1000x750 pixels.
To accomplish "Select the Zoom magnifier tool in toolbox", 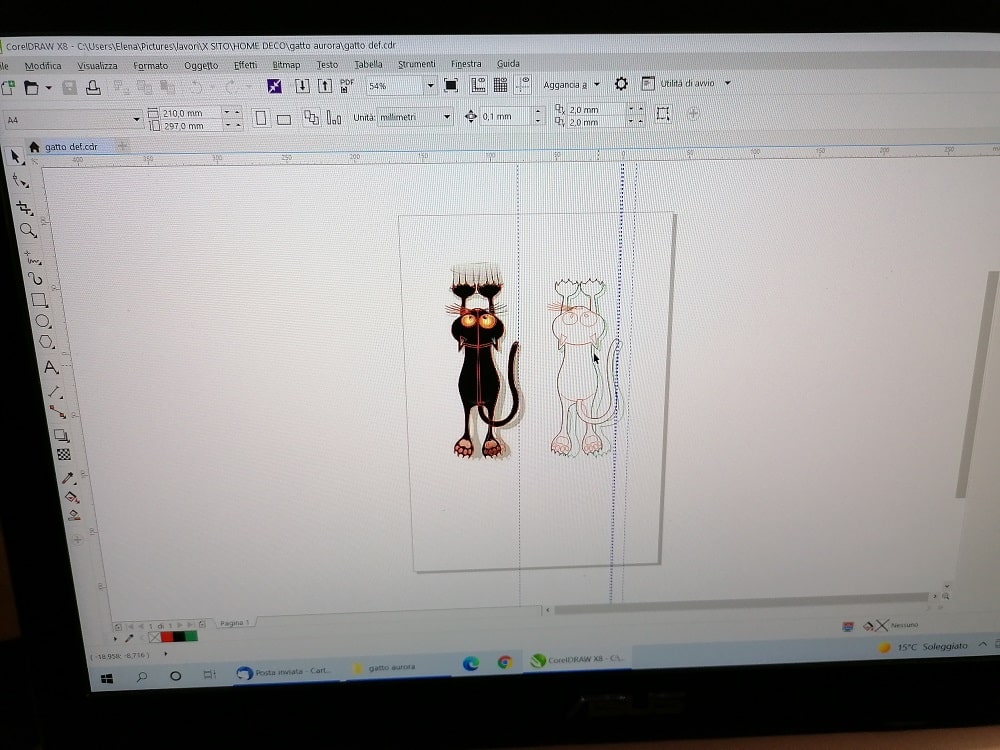I will tap(28, 230).
